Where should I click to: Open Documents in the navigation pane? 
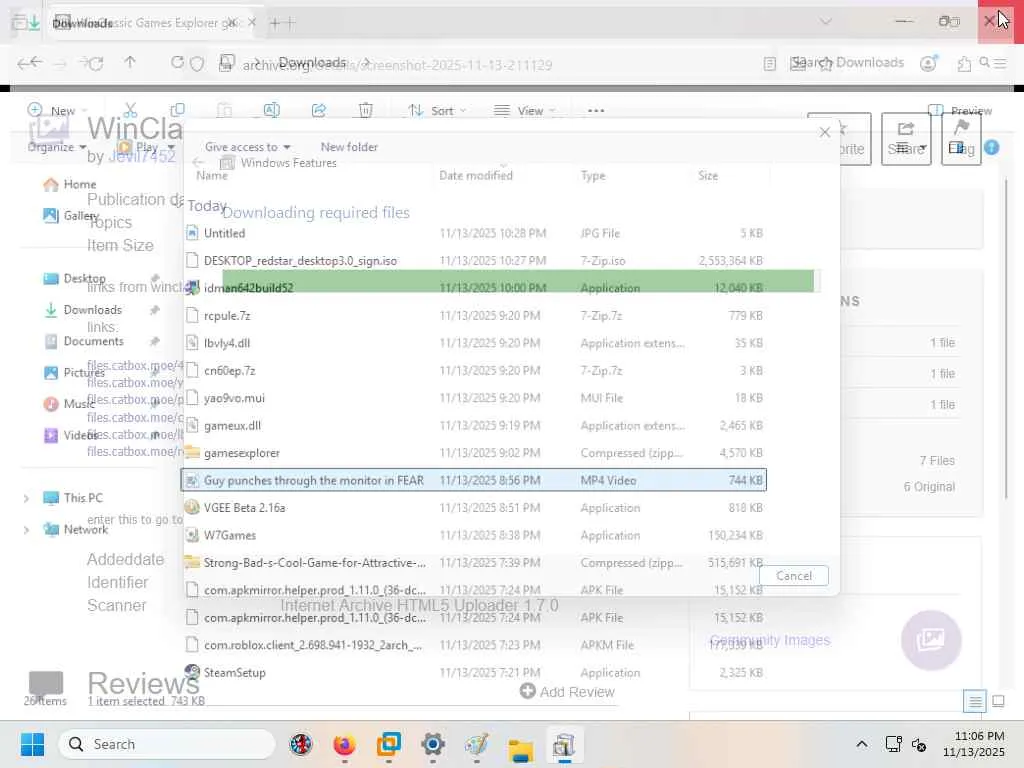83,341
